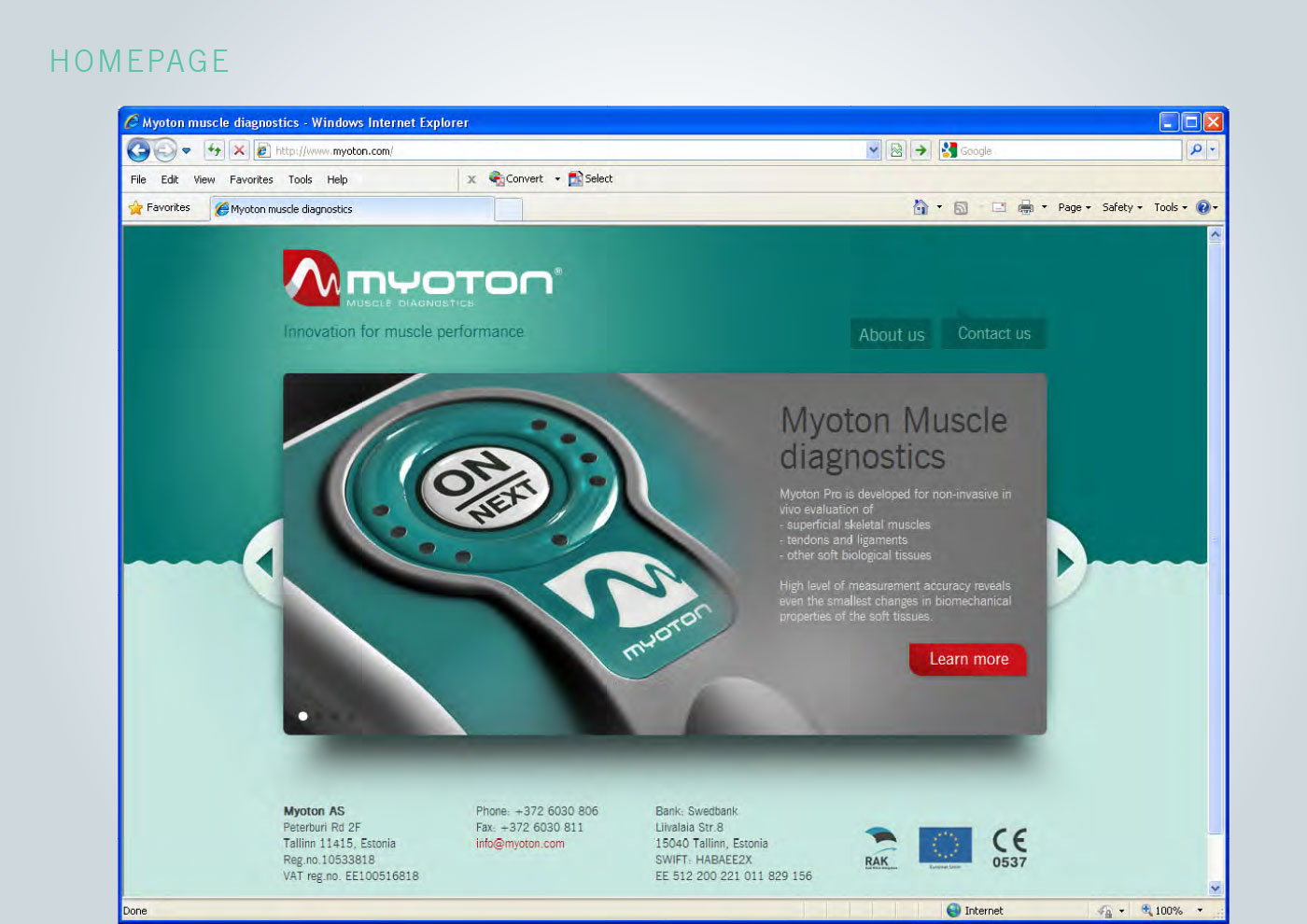Click the RAK logo

pyautogui.click(x=880, y=847)
